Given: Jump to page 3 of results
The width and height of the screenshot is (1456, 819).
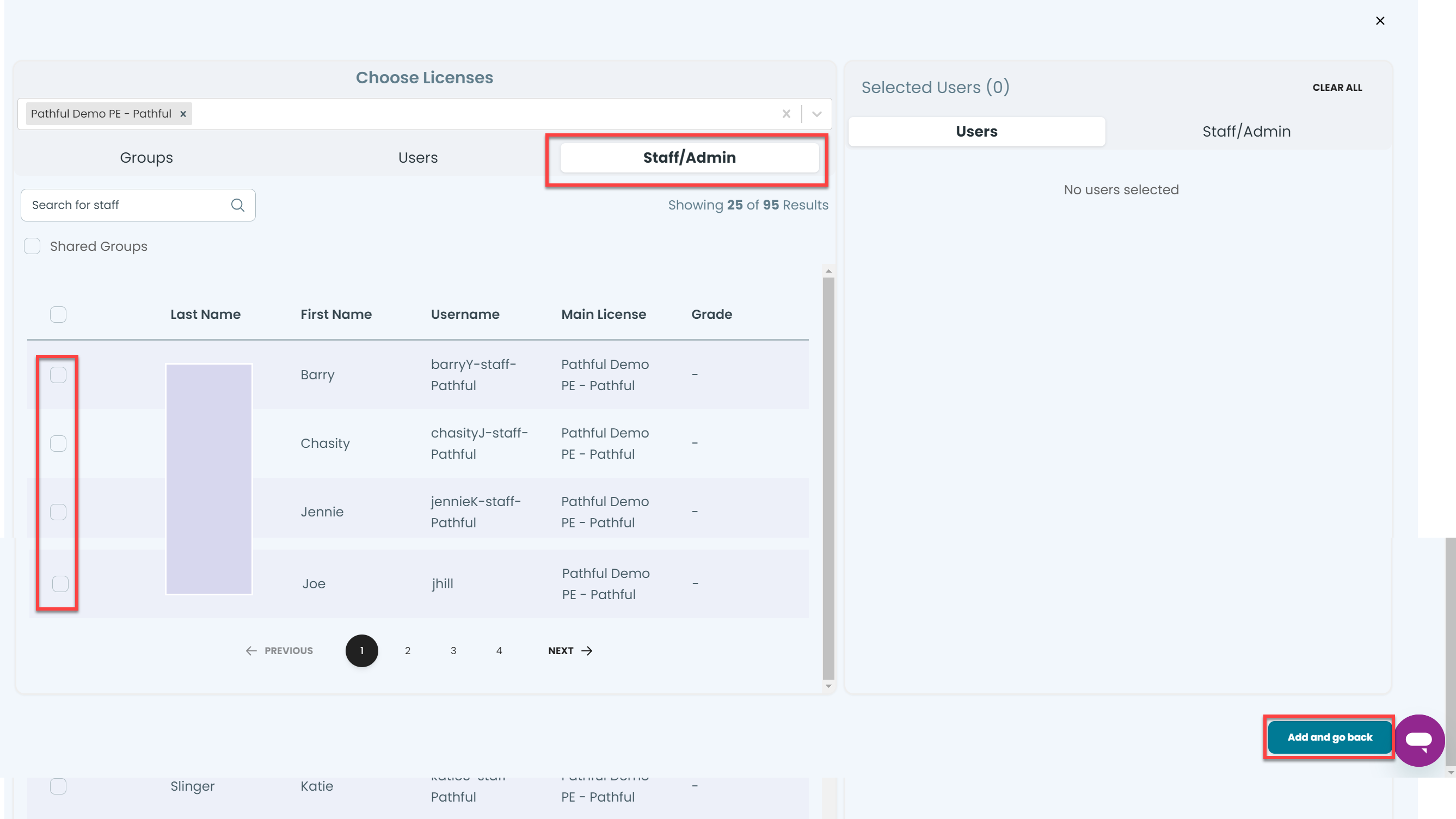Looking at the screenshot, I should pyautogui.click(x=453, y=650).
